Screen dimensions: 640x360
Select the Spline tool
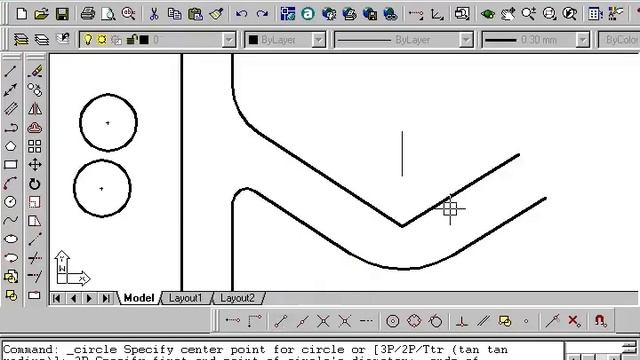point(11,220)
